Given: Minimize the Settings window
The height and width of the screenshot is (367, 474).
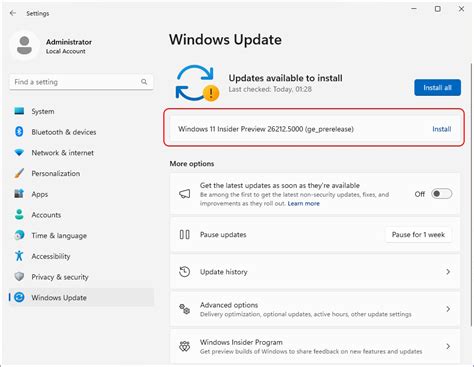Looking at the screenshot, I should click(x=414, y=9).
